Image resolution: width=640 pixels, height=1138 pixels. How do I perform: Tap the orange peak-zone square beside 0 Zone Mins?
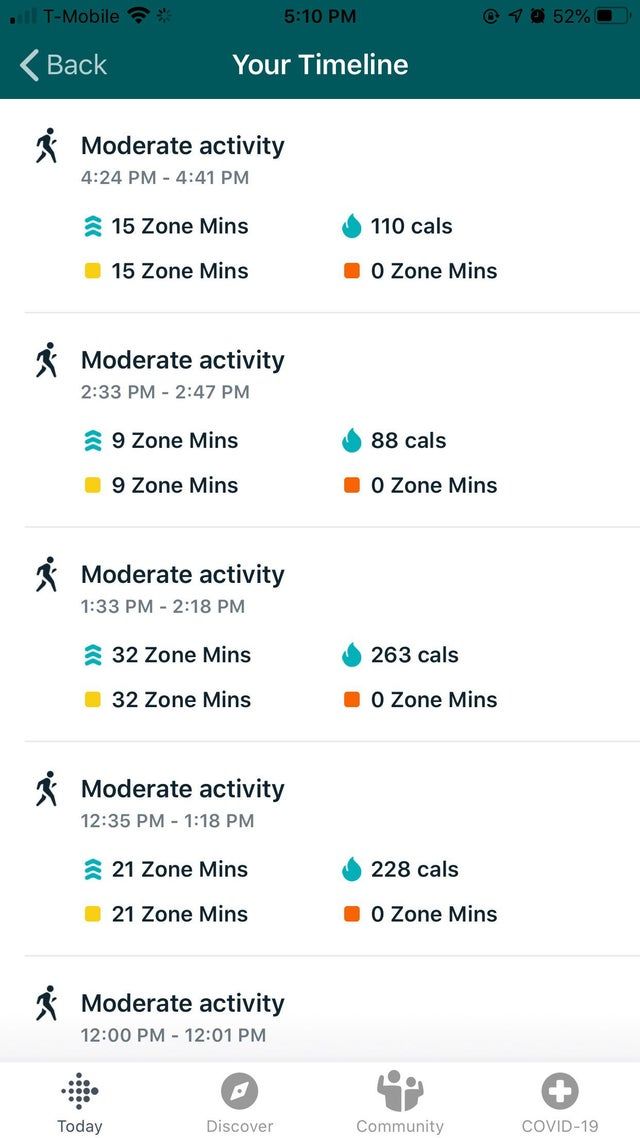tap(351, 270)
